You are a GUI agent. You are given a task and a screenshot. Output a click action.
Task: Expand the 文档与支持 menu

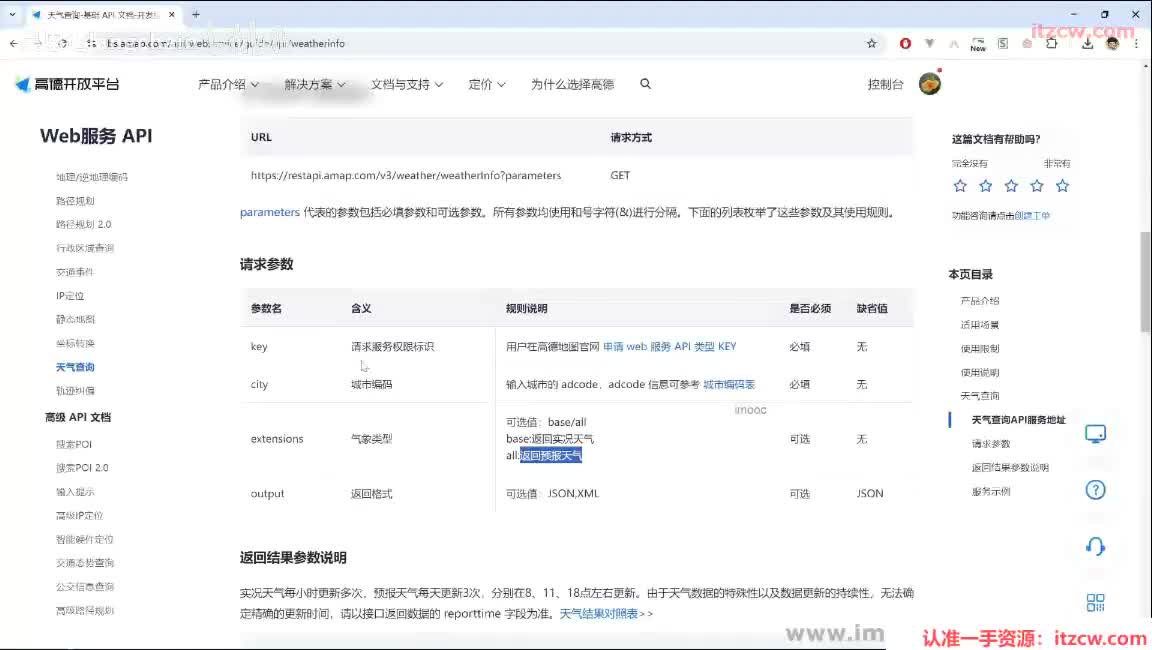[x=406, y=84]
